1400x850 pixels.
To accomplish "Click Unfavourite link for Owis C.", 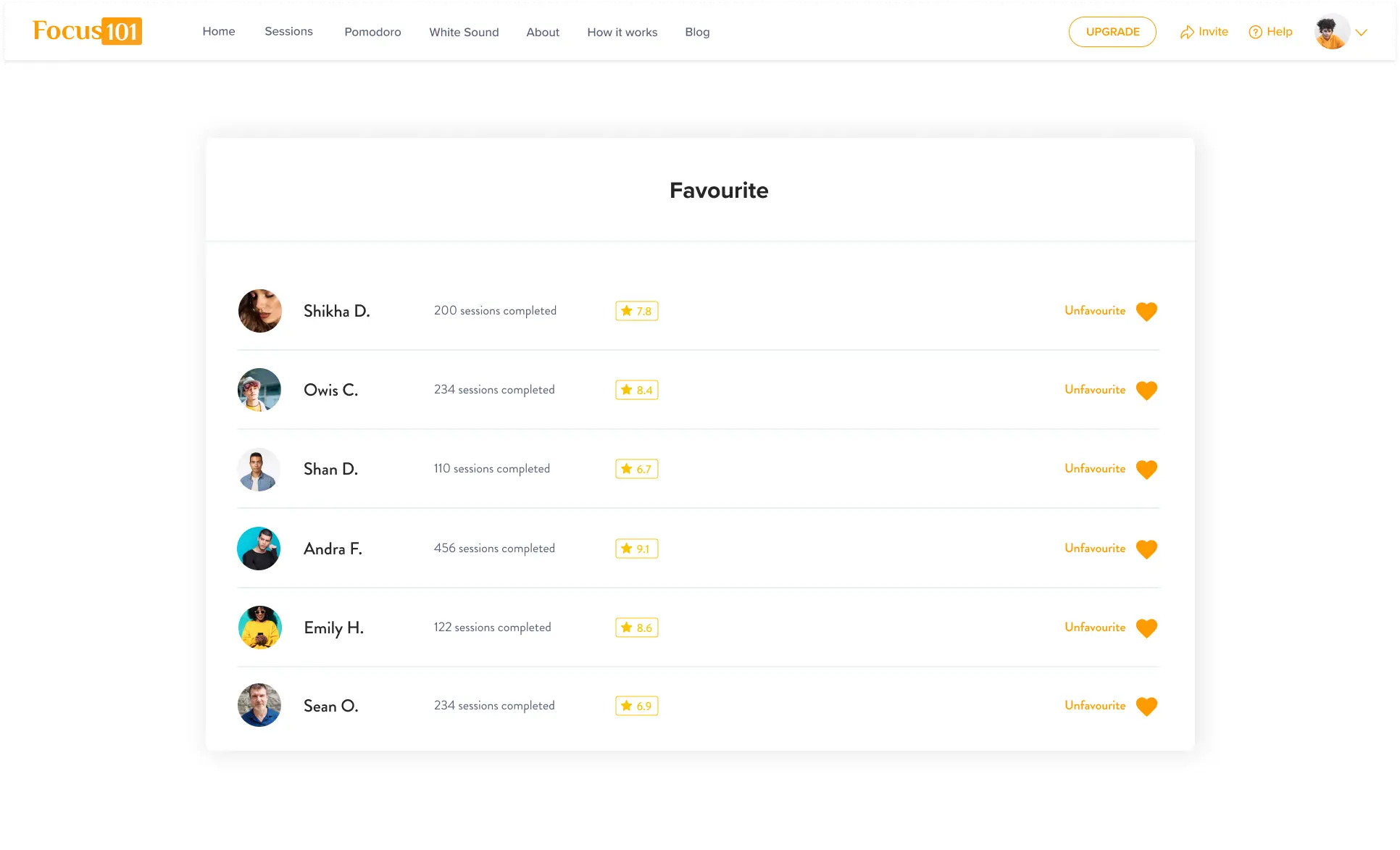I will click(1094, 390).
